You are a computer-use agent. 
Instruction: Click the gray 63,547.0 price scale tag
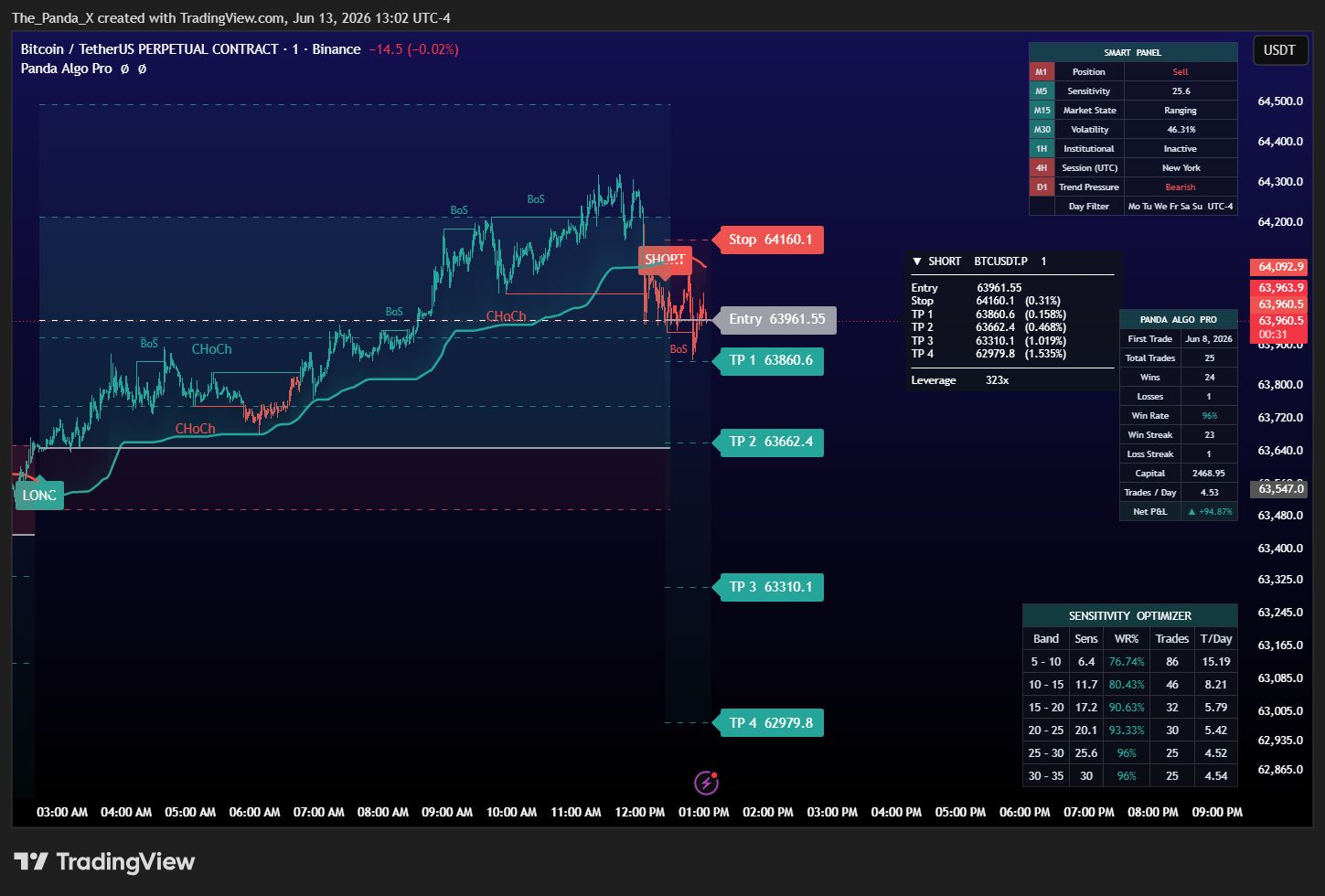pos(1278,489)
